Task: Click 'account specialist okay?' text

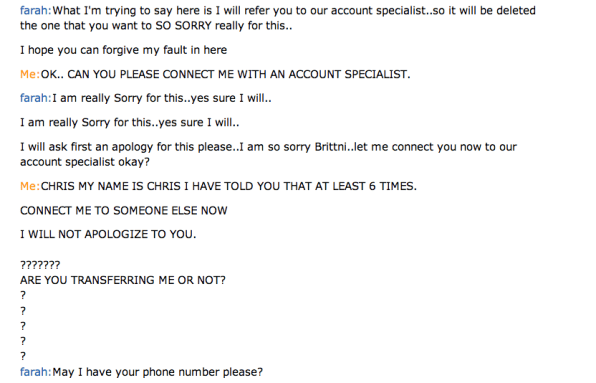Action: click(x=85, y=162)
